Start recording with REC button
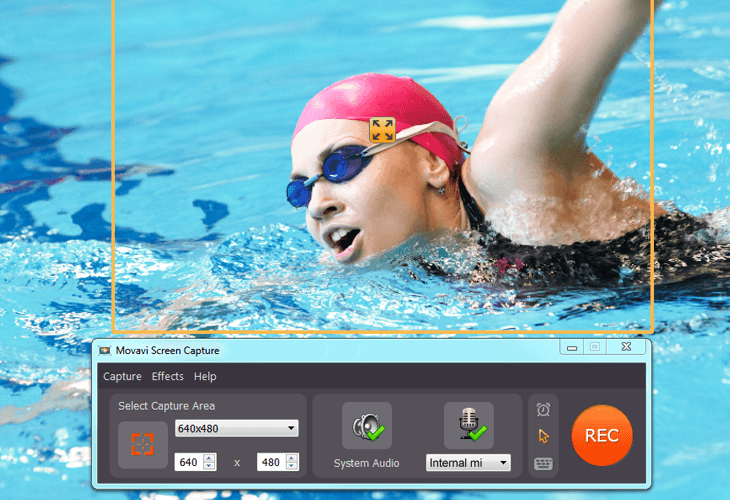Viewport: 730px width, 500px height. 602,436
